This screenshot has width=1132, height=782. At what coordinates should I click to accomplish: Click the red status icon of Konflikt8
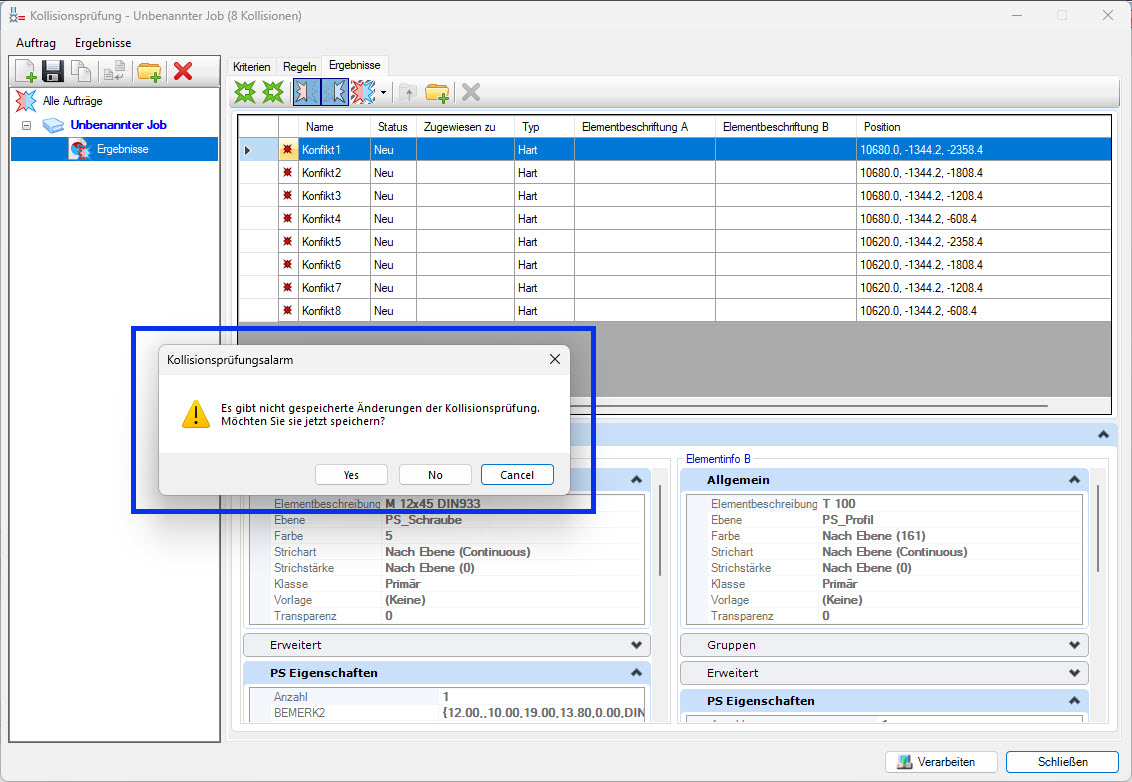(x=288, y=310)
